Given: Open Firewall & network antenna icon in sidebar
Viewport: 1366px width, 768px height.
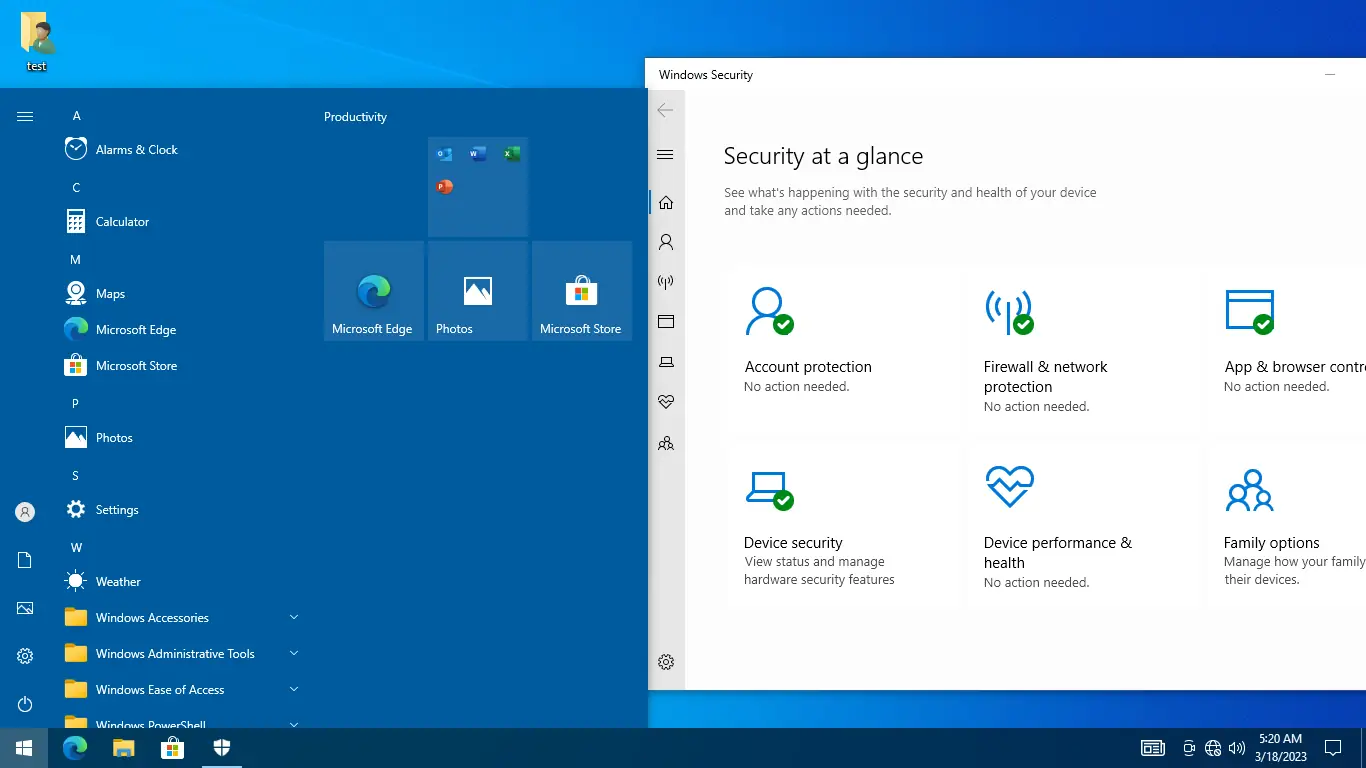Looking at the screenshot, I should (666, 282).
